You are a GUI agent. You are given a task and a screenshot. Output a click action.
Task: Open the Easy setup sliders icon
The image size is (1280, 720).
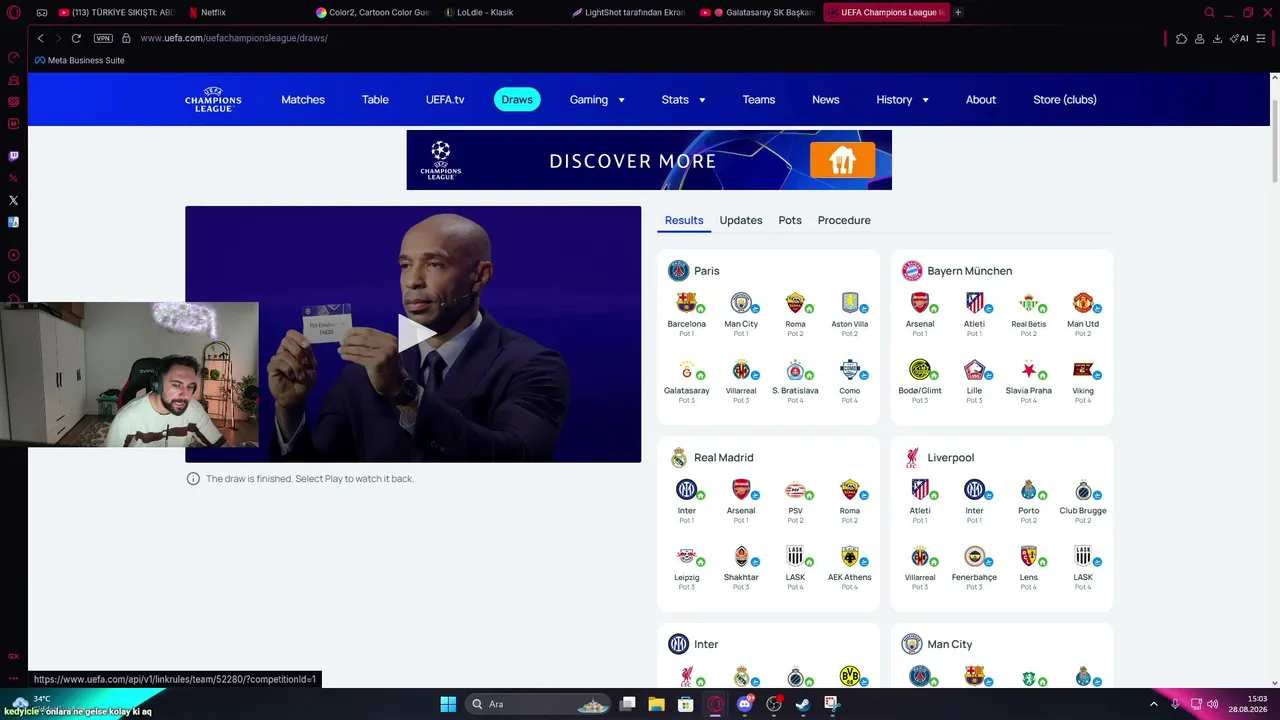pyautogui.click(x=1262, y=38)
